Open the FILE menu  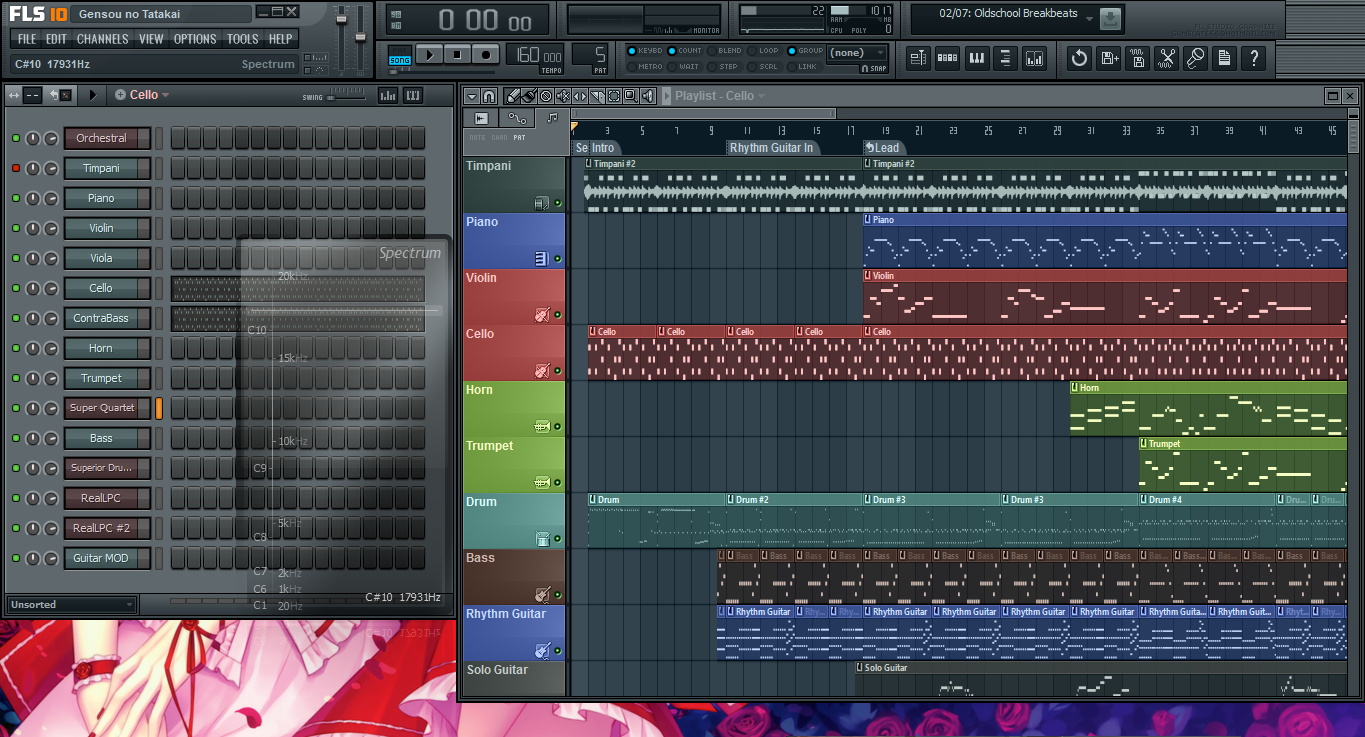click(x=27, y=39)
